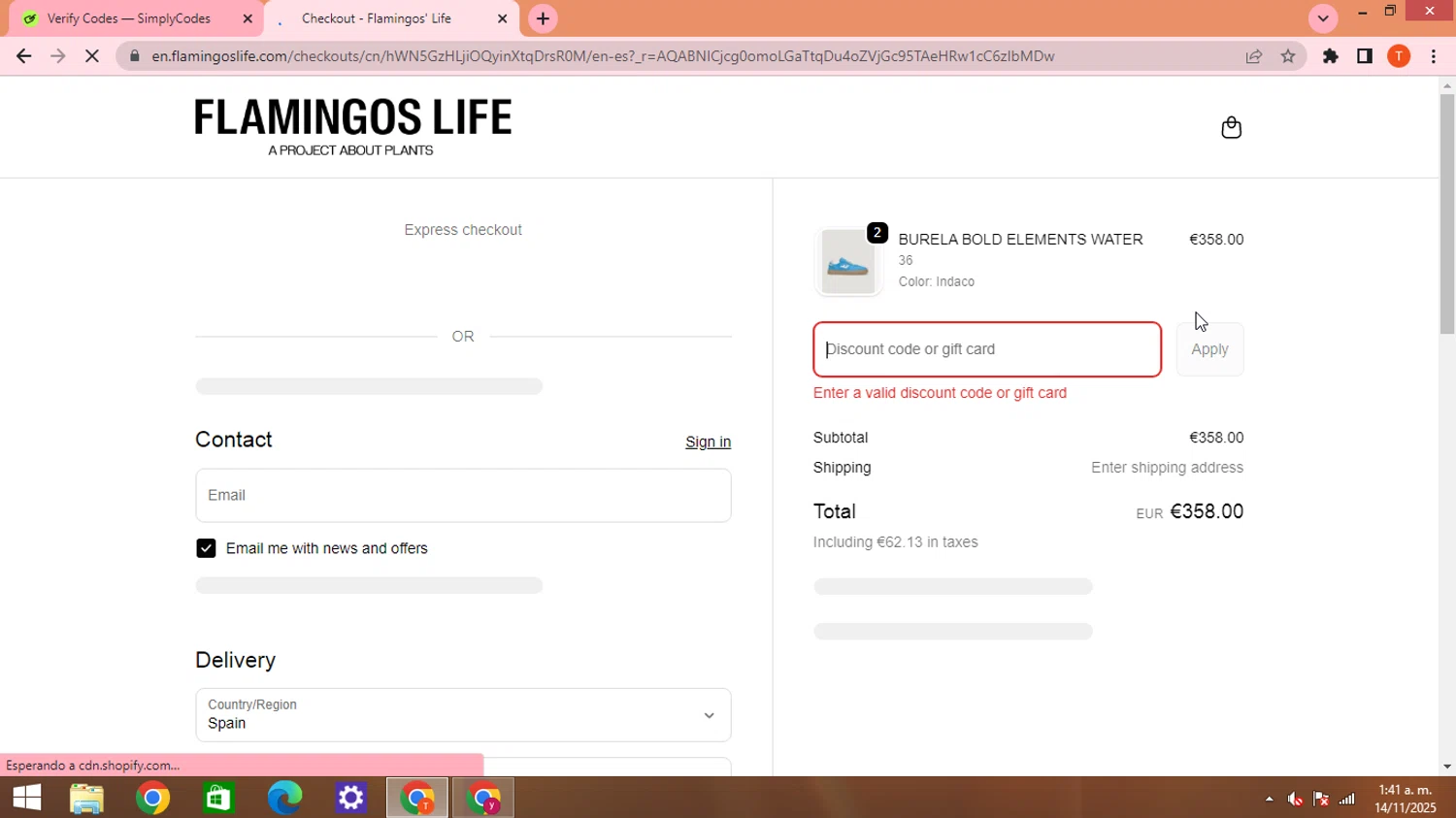Bookmark this page with star icon
Screen dimensions: 1456x818
1288,56
